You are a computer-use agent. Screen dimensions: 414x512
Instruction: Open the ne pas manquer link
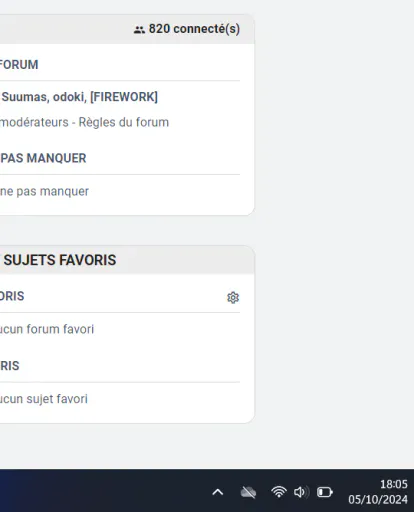[44, 191]
